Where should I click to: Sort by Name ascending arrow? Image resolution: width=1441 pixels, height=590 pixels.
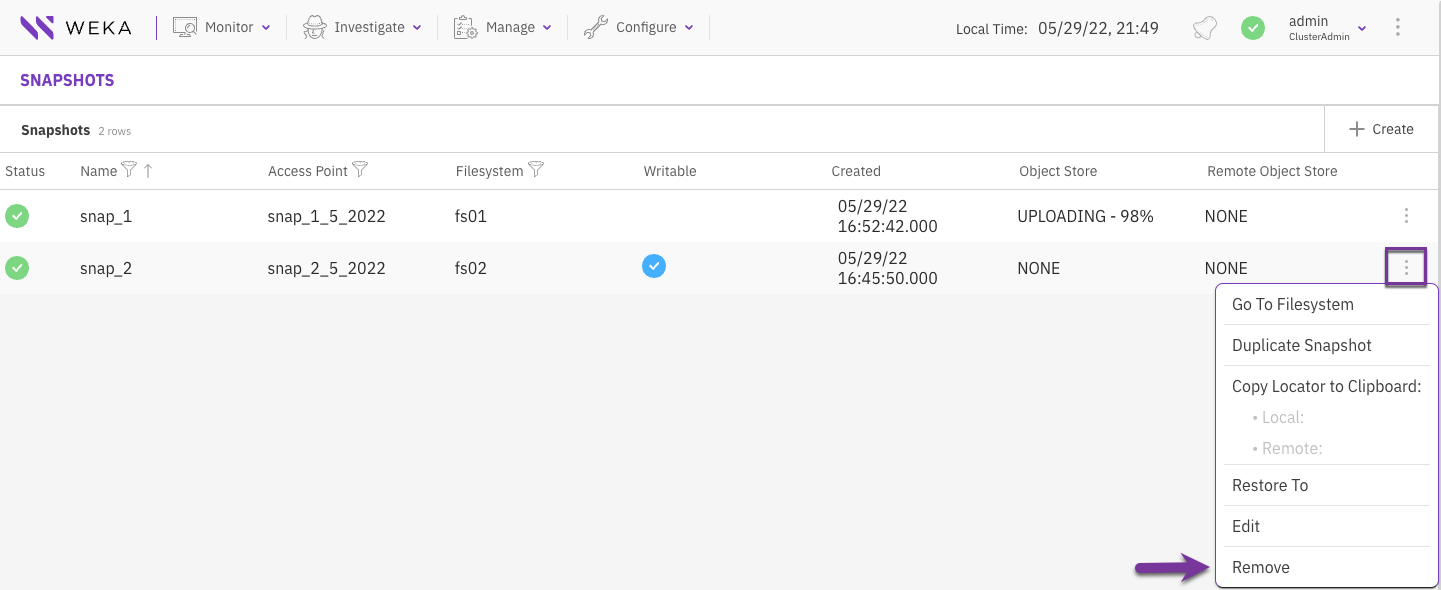148,171
